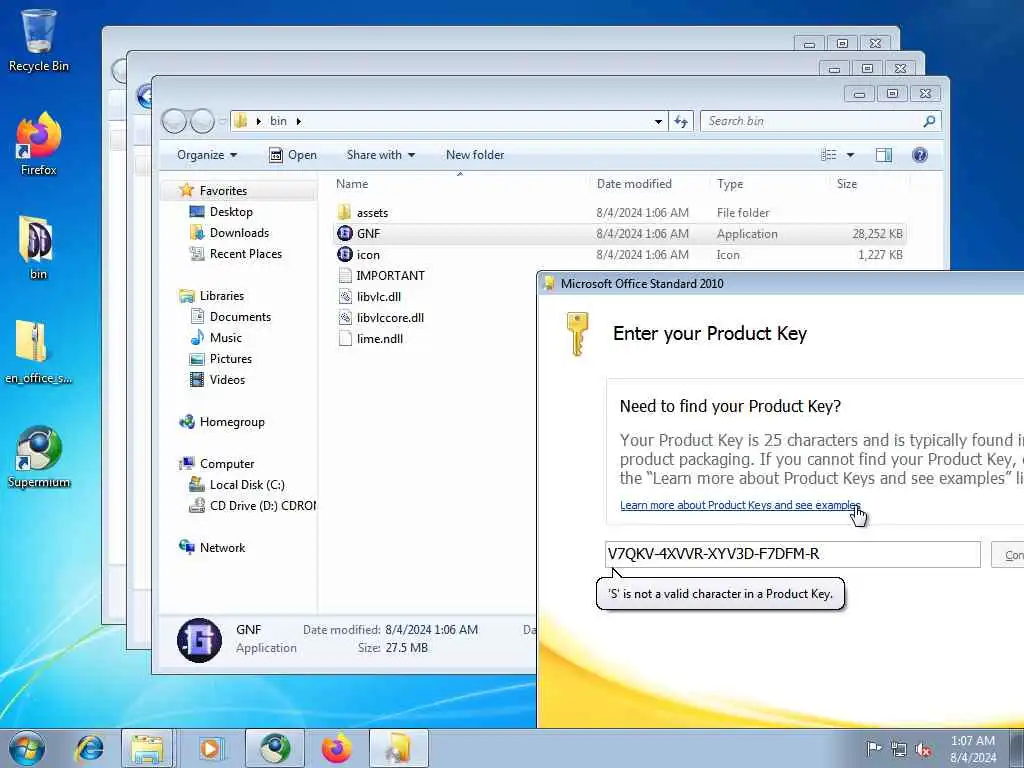Click Open in the Explorer toolbar
1024x768 pixels.
coord(293,155)
